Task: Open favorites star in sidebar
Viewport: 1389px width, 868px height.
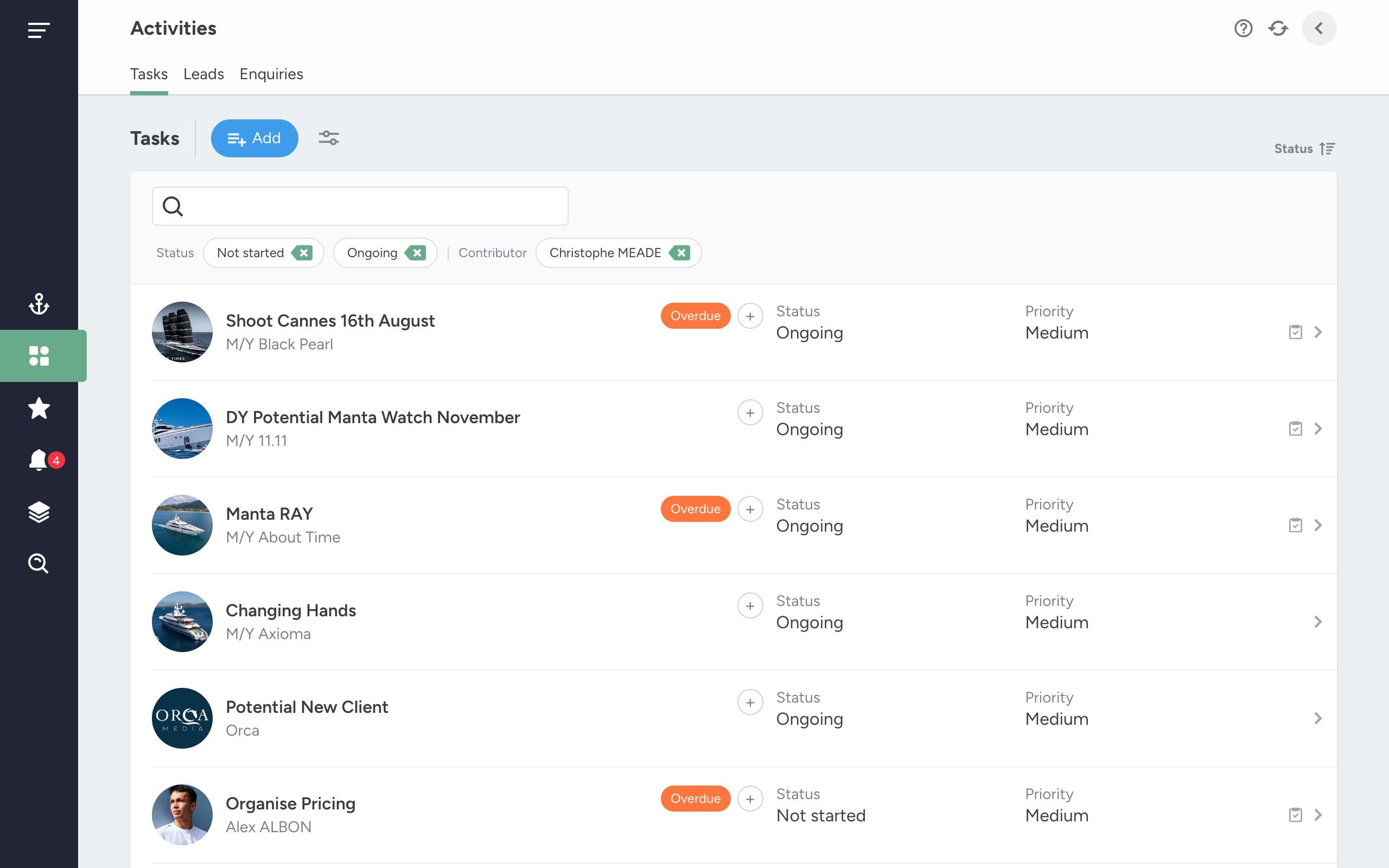Action: pyautogui.click(x=39, y=408)
